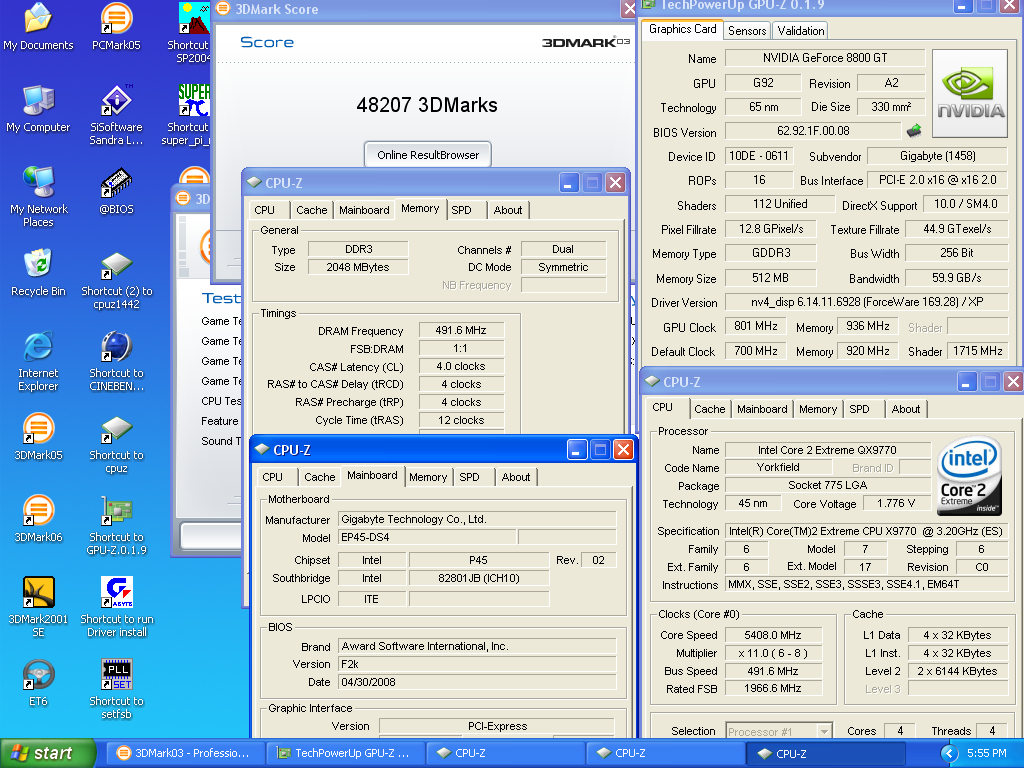The width and height of the screenshot is (1024, 768).
Task: Click the Shortcut to cpuz desktop icon
Action: click(x=116, y=444)
